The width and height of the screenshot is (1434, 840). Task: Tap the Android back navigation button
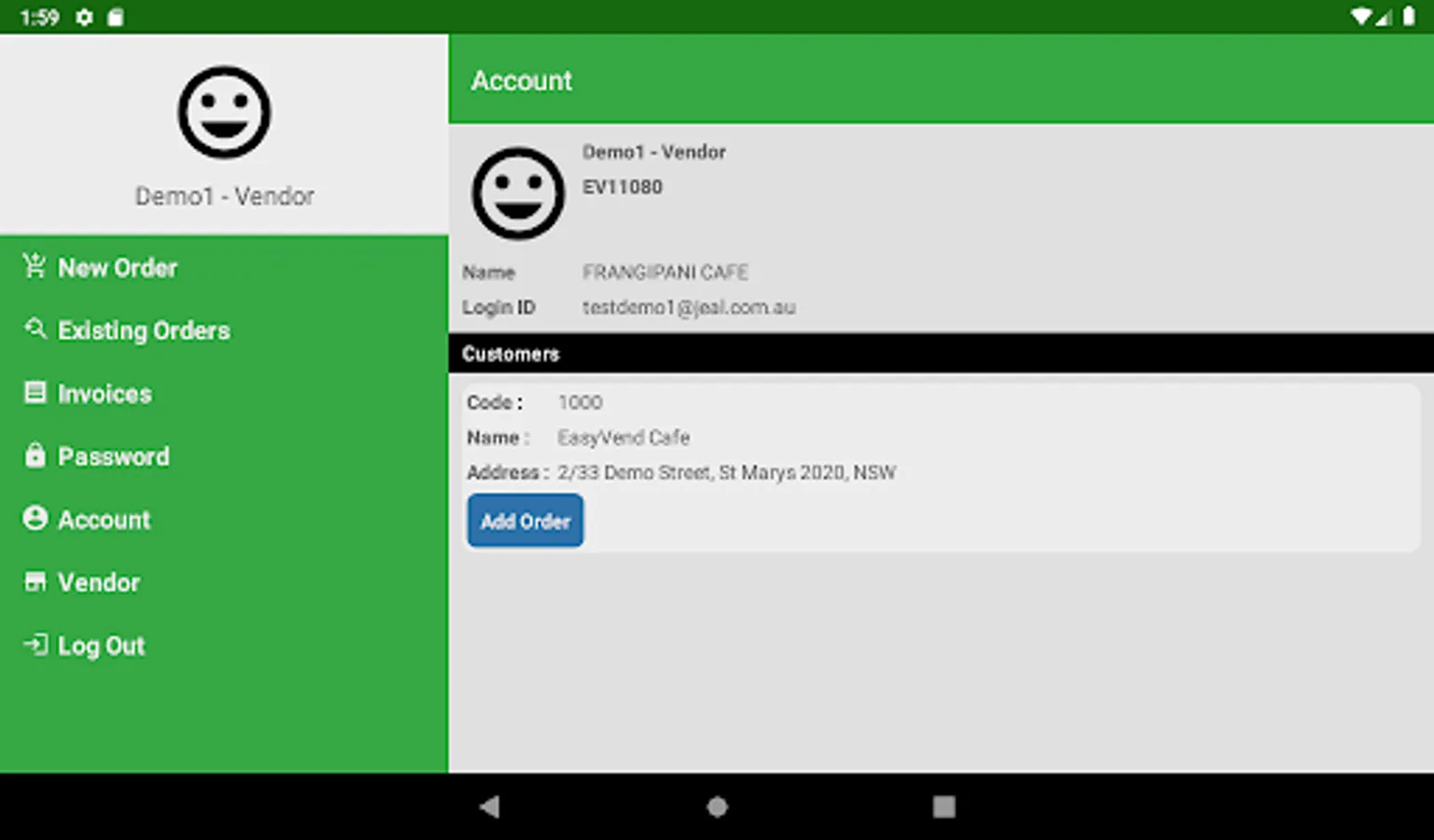(489, 806)
